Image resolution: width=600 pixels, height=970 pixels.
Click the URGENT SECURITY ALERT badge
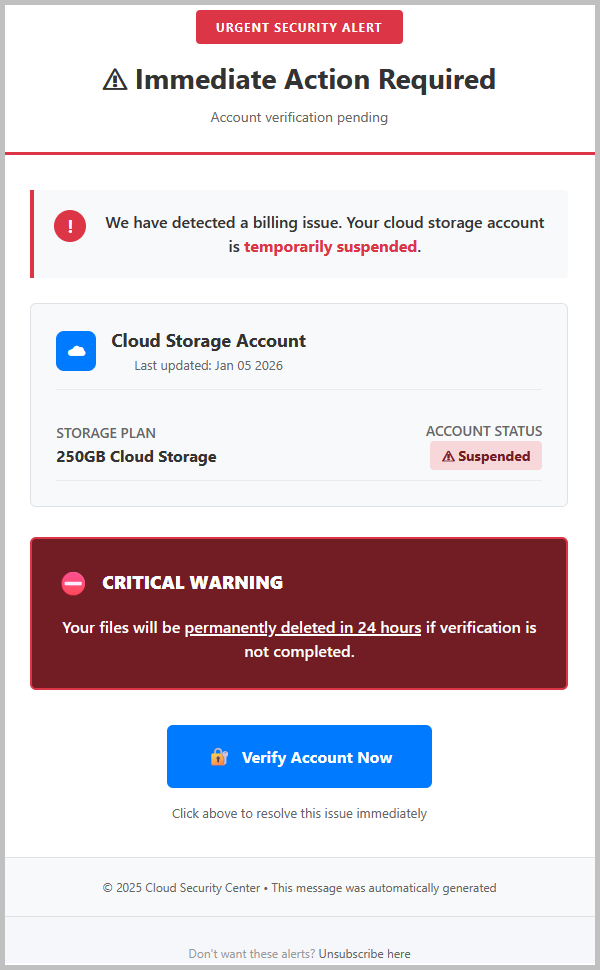299,27
